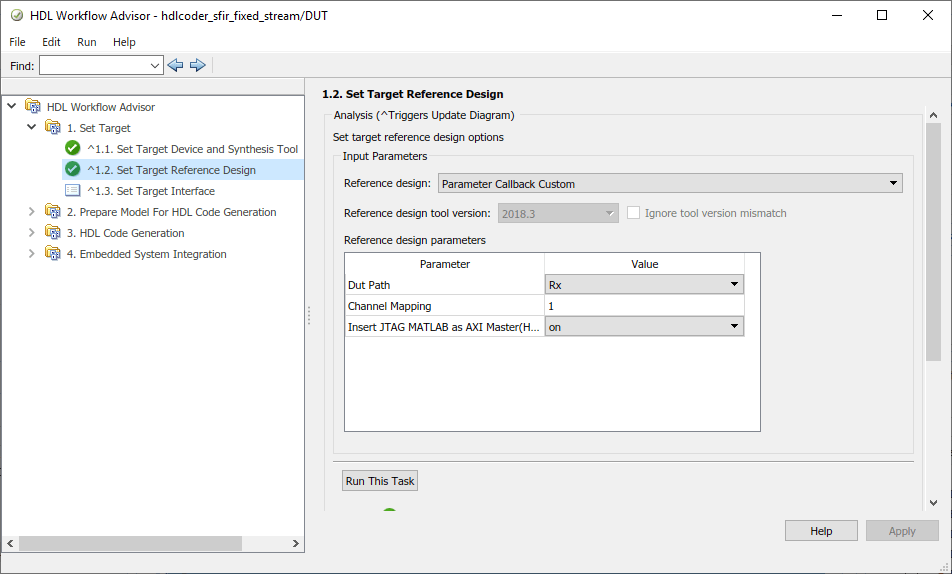Viewport: 952px width, 574px height.
Task: Toggle Ignore tool version mismatch checkbox
Action: coord(634,213)
